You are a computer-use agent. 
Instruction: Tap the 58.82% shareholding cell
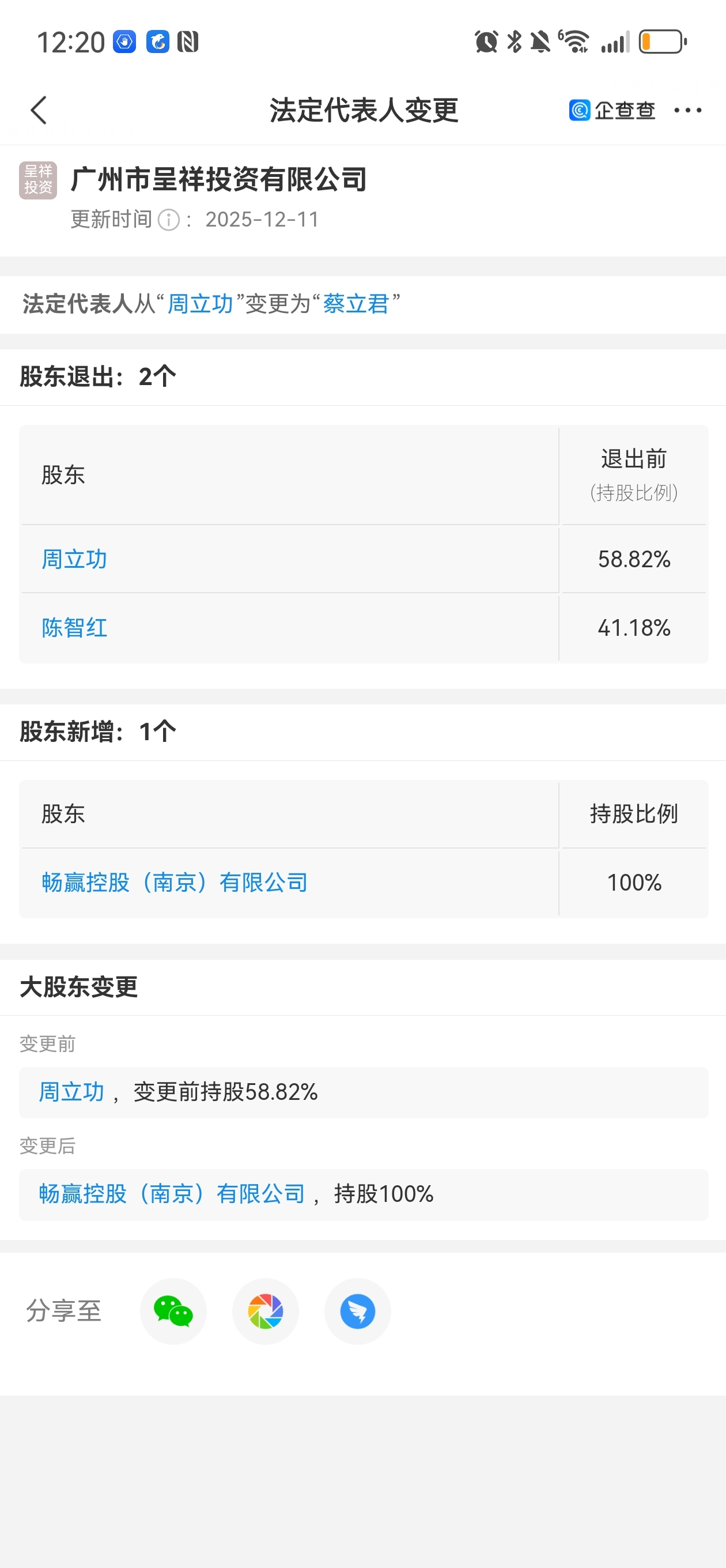[x=633, y=559]
